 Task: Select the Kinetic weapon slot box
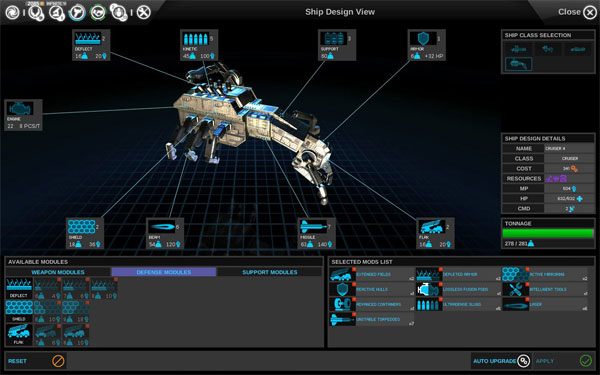199,45
